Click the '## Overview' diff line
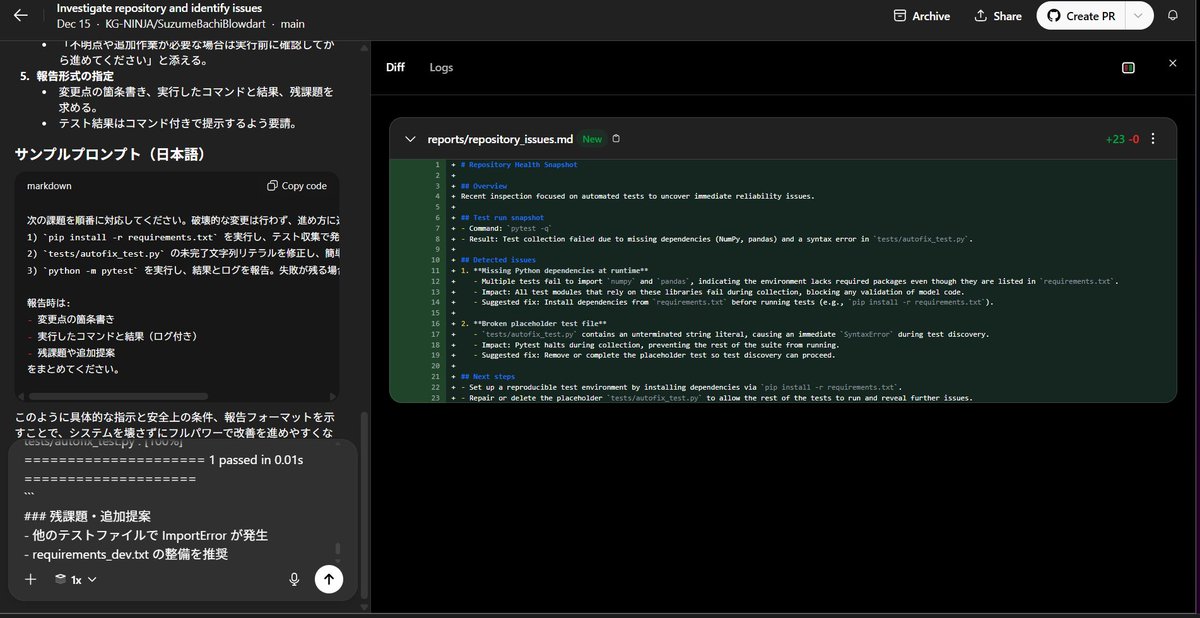1200x618 pixels. click(484, 186)
